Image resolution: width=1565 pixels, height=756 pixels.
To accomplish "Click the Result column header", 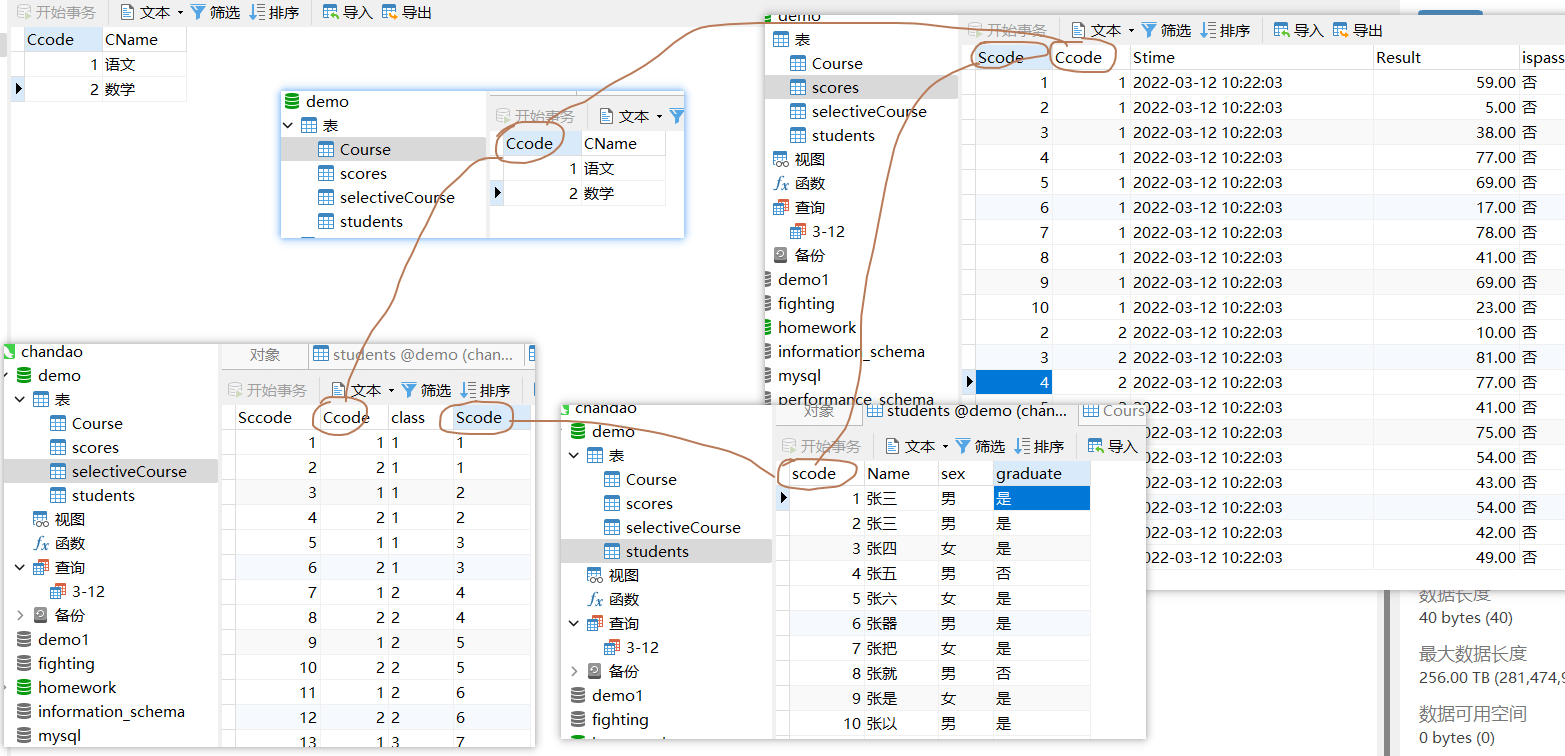I will coord(1445,58).
